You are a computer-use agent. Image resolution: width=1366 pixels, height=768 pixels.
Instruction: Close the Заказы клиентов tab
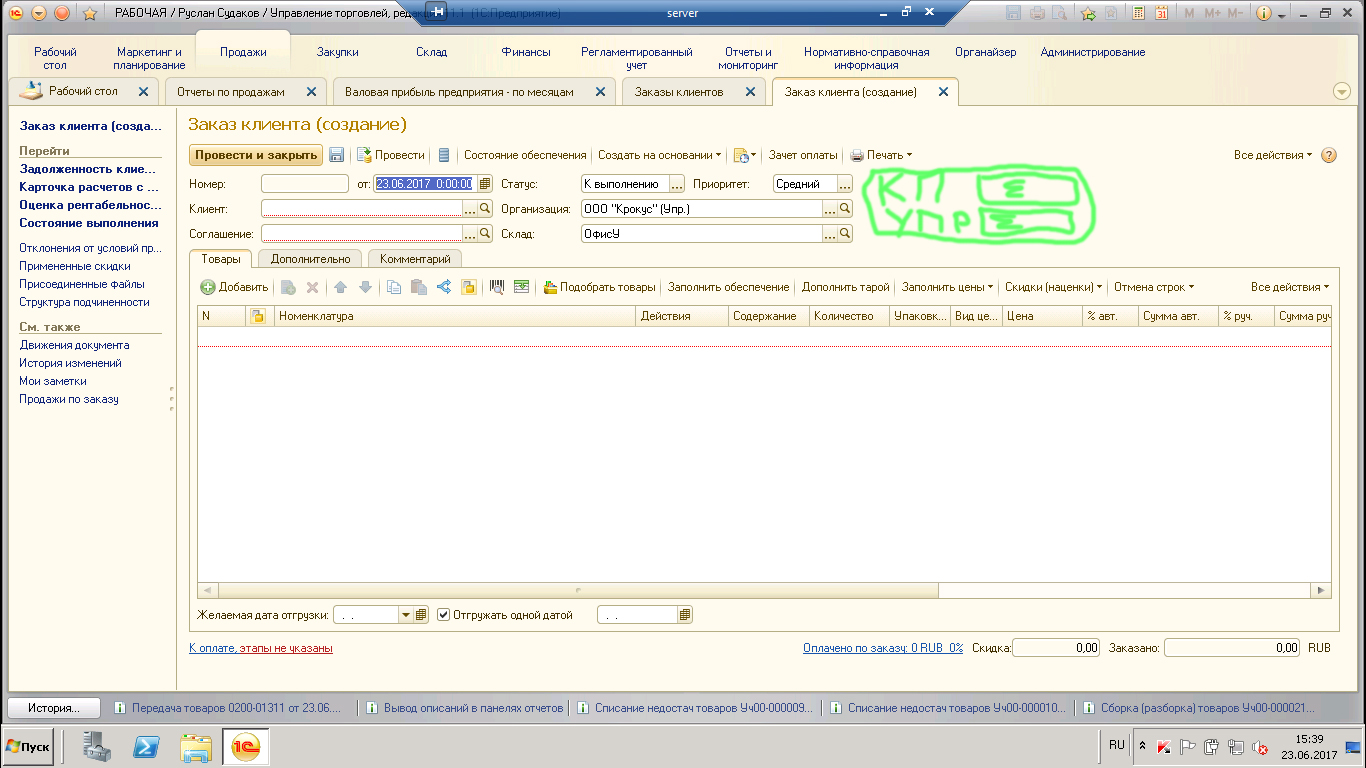748,92
